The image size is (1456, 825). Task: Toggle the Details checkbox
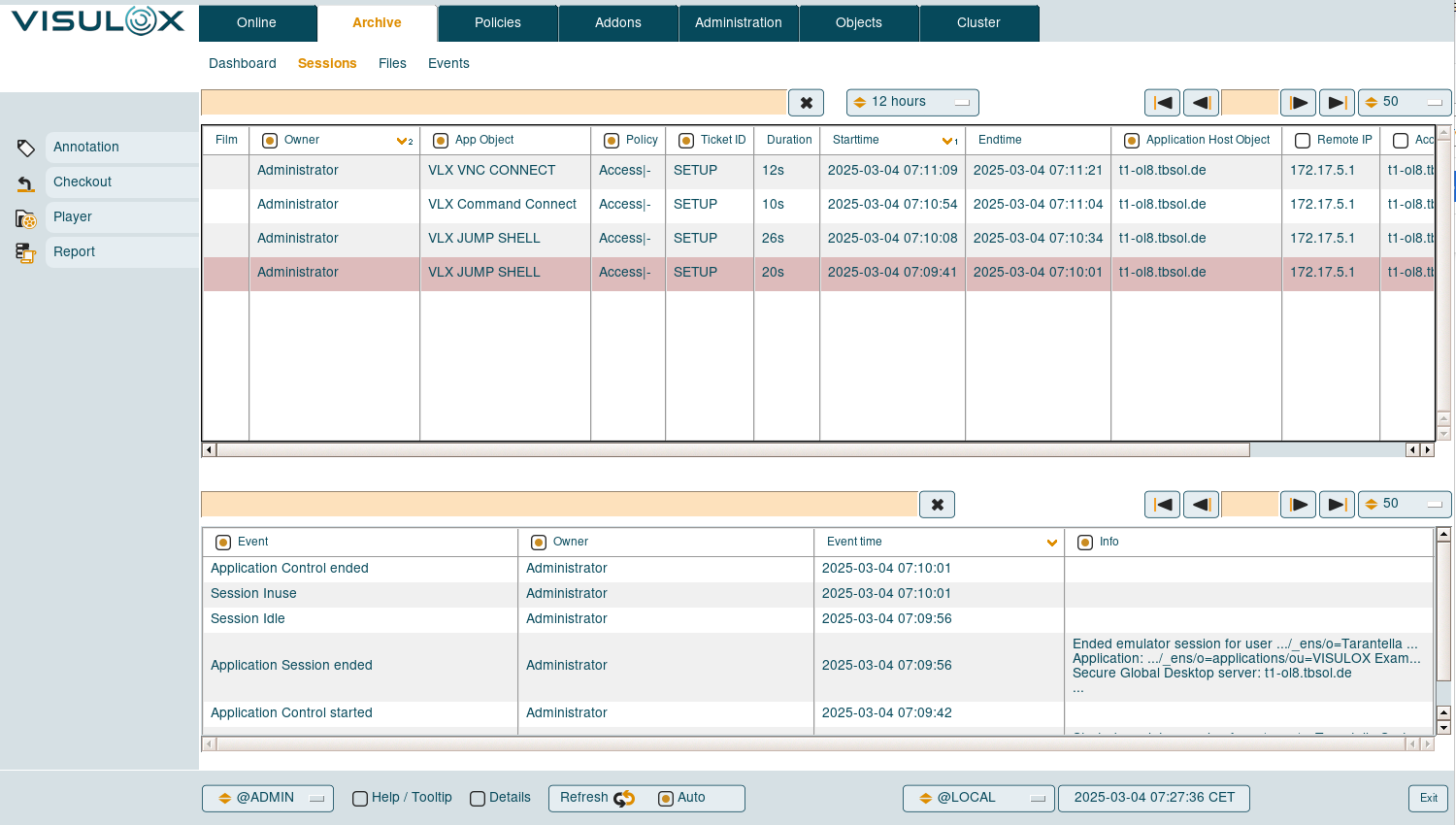coord(478,799)
